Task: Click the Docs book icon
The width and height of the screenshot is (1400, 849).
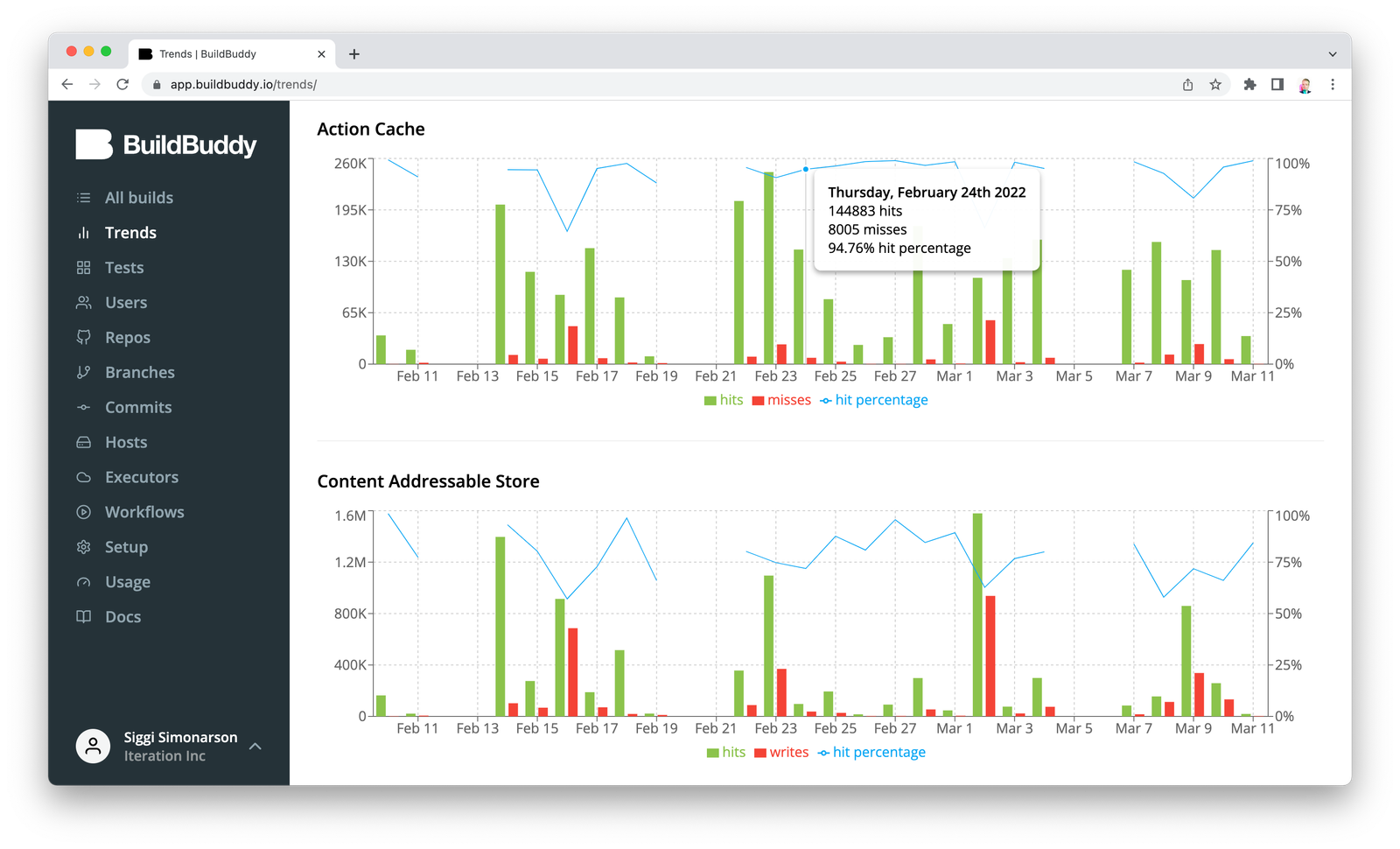Action: [x=84, y=617]
